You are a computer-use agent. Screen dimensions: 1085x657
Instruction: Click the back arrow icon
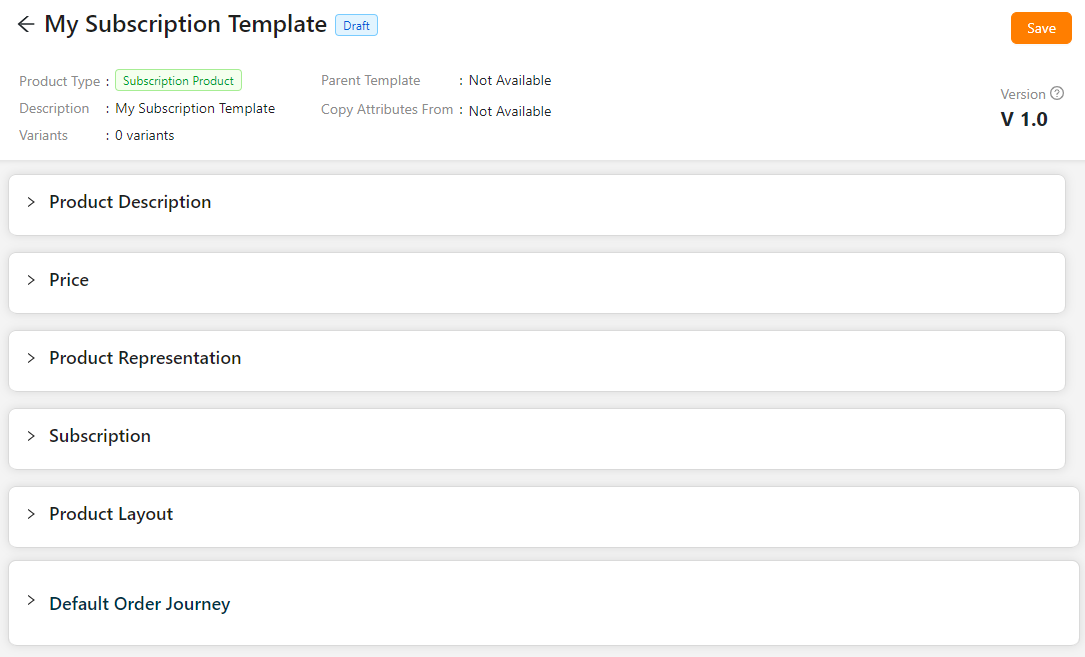[x=26, y=25]
